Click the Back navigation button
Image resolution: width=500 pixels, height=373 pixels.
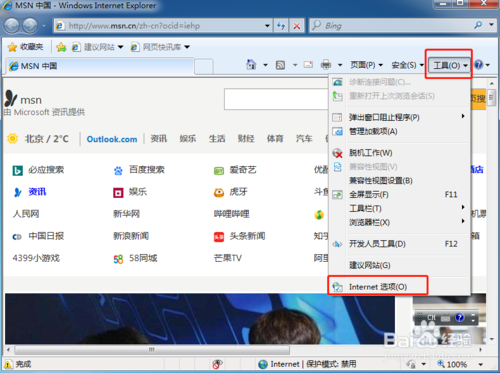point(12,25)
